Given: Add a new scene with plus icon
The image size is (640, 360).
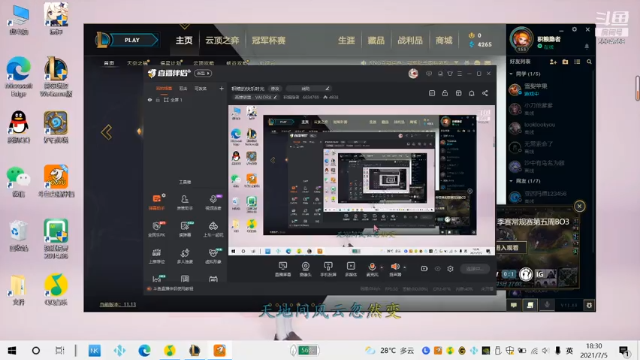Looking at the screenshot, I should coord(221,88).
